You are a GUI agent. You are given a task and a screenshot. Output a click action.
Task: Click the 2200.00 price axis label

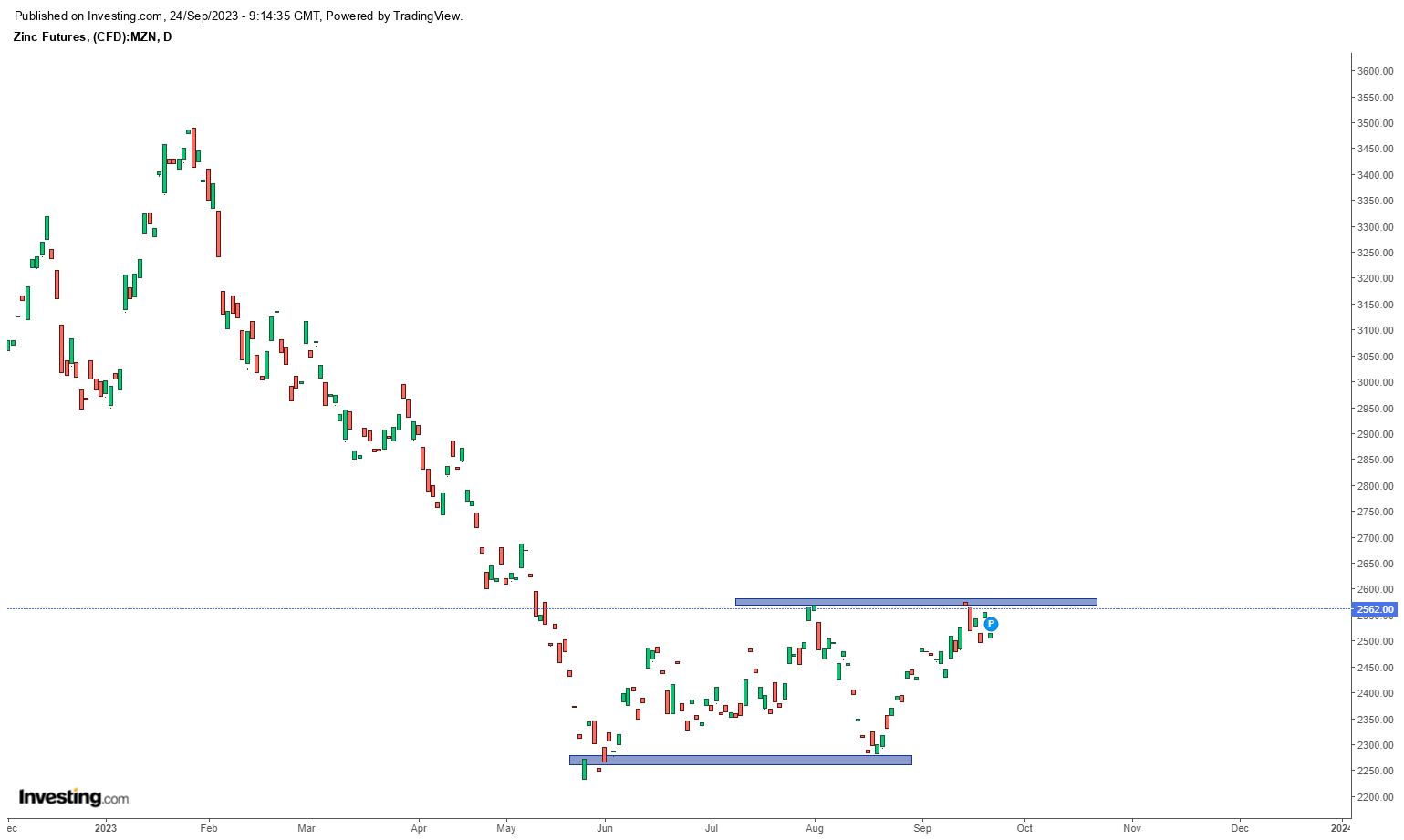pyautogui.click(x=1375, y=797)
